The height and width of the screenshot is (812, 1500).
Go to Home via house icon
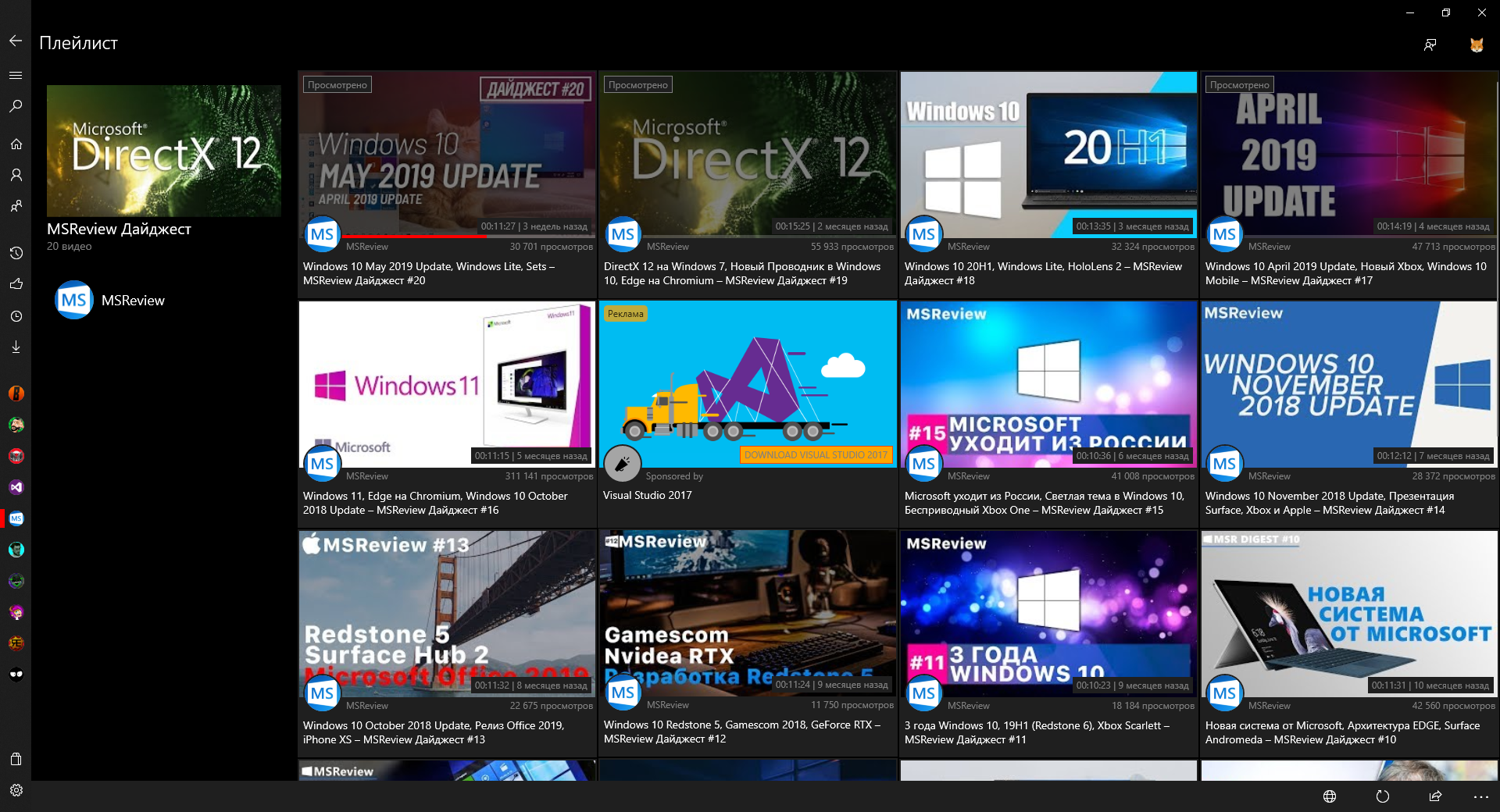point(16,144)
